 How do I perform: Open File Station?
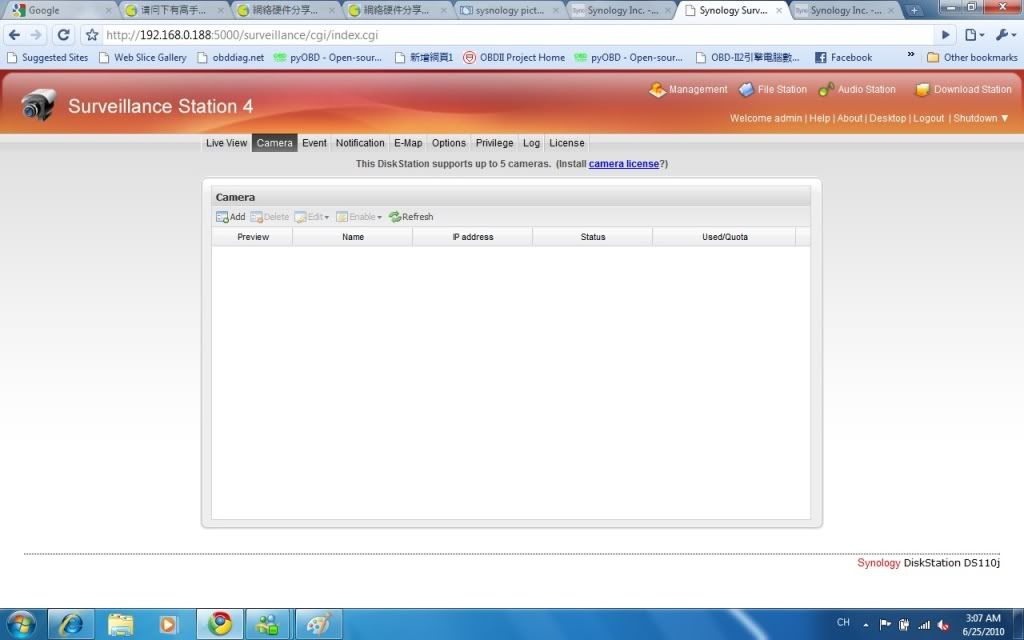point(746,90)
